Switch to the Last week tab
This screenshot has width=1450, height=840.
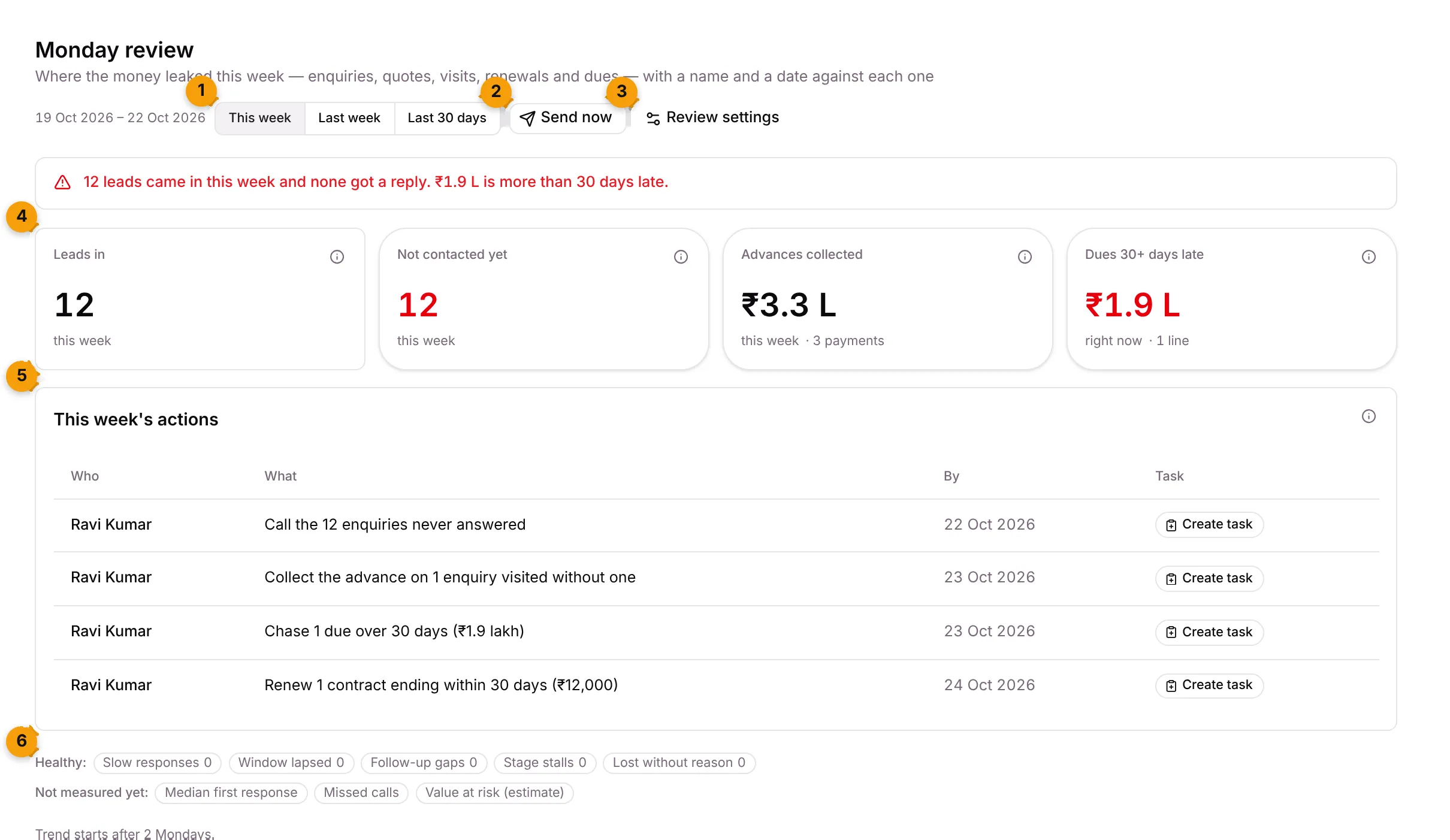tap(349, 117)
